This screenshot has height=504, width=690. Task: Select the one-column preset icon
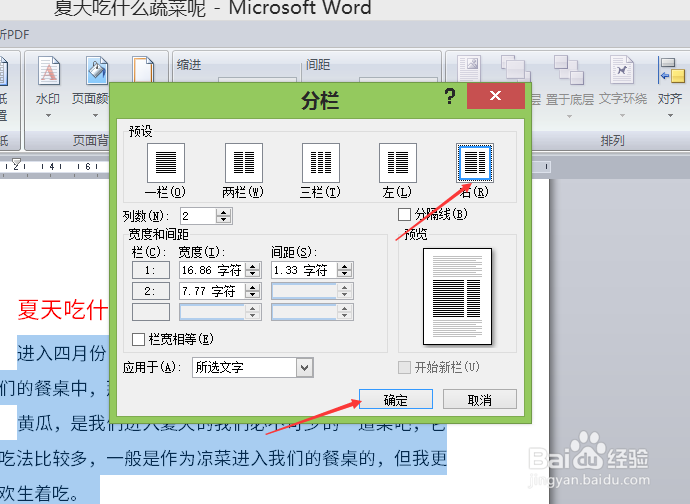[165, 162]
